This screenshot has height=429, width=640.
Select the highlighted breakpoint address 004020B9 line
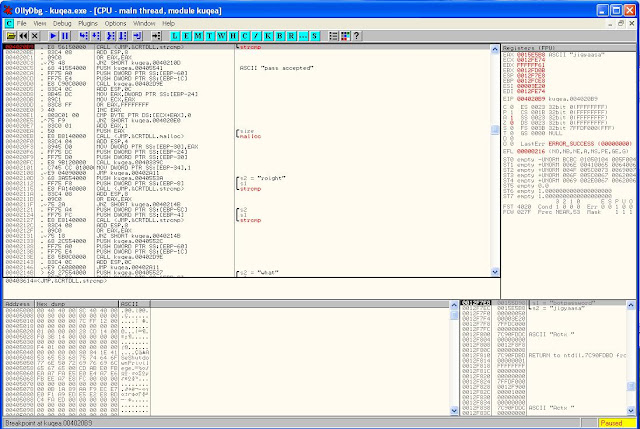pos(247,47)
